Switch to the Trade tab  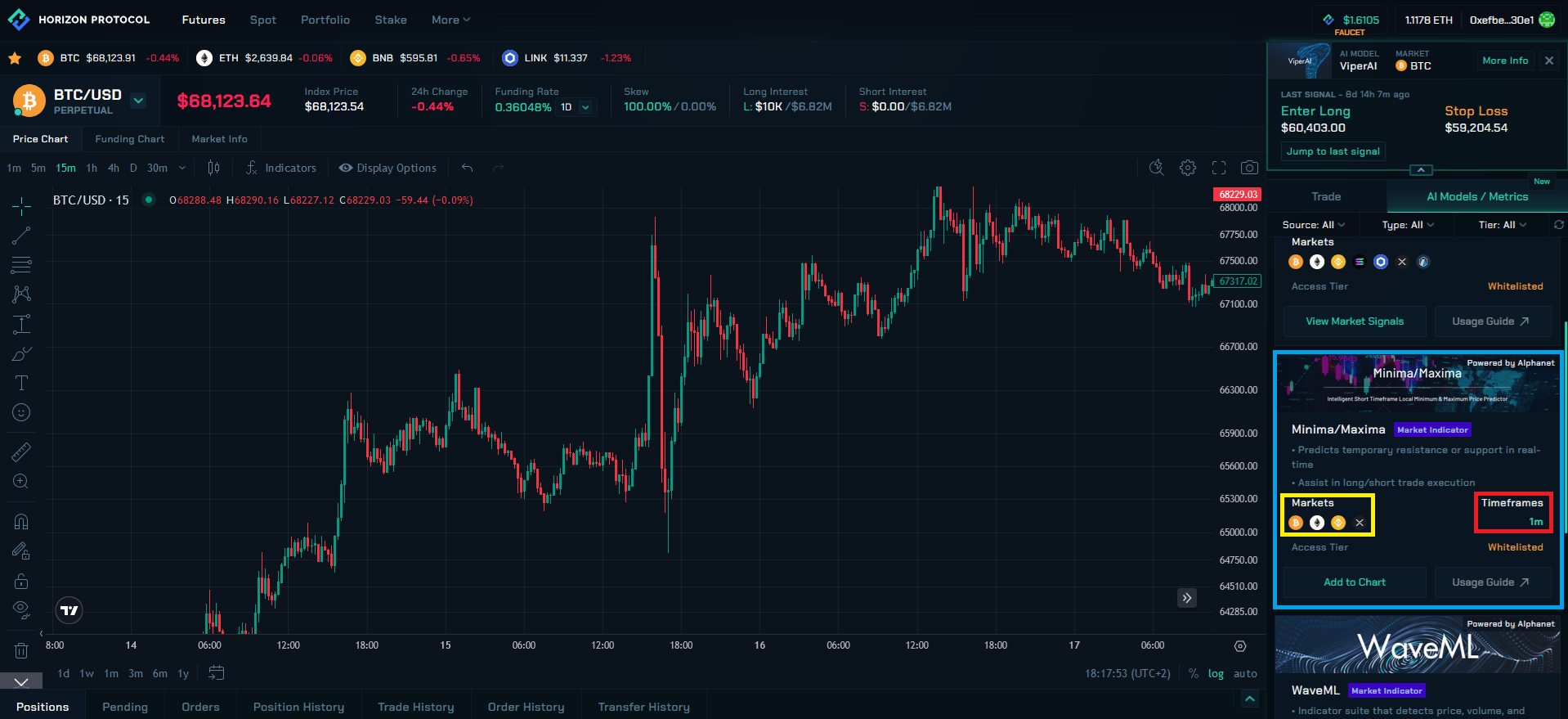click(x=1326, y=196)
